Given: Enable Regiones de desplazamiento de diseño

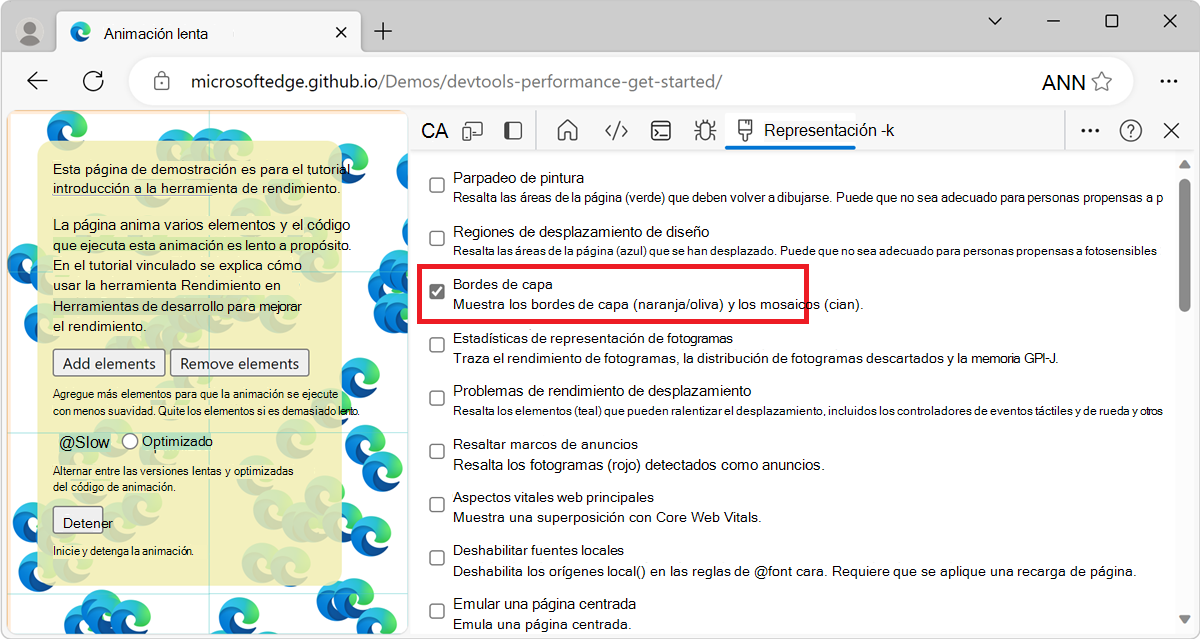Looking at the screenshot, I should pyautogui.click(x=437, y=238).
